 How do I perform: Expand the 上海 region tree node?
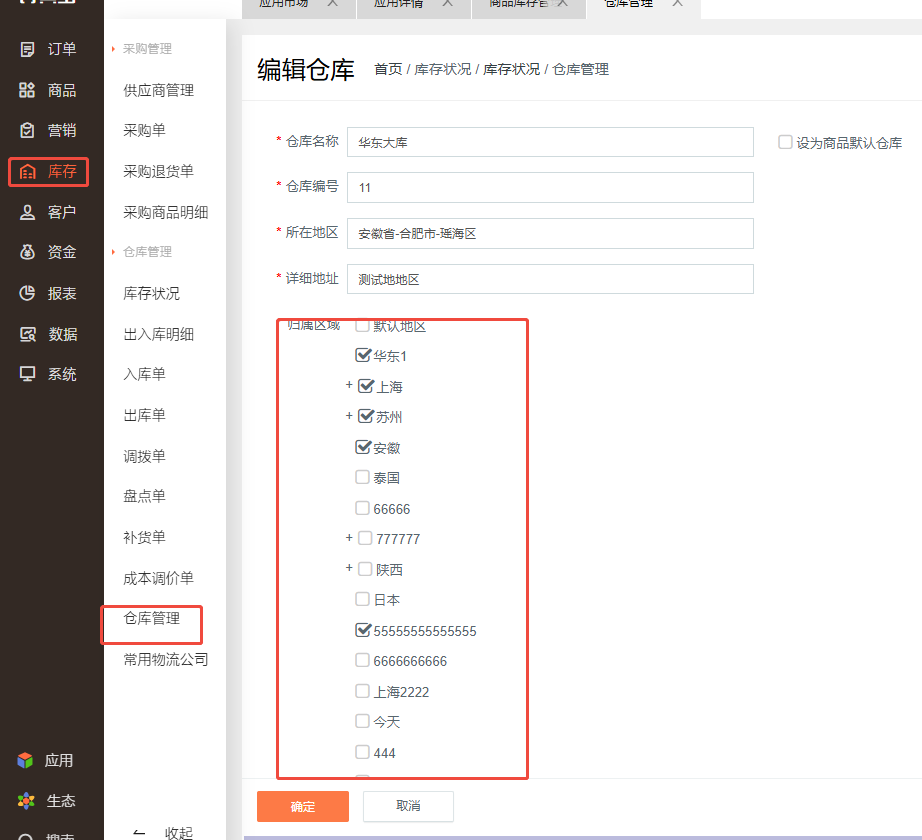pyautogui.click(x=349, y=385)
